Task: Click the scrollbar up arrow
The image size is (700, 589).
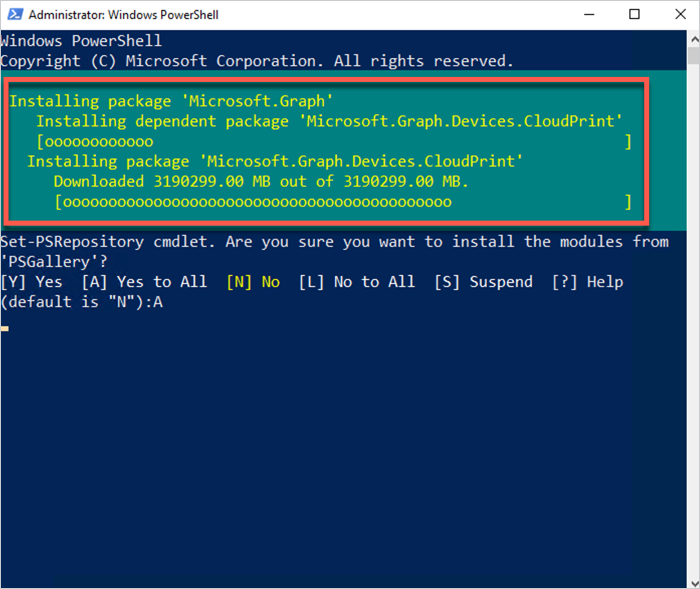Action: tap(694, 39)
